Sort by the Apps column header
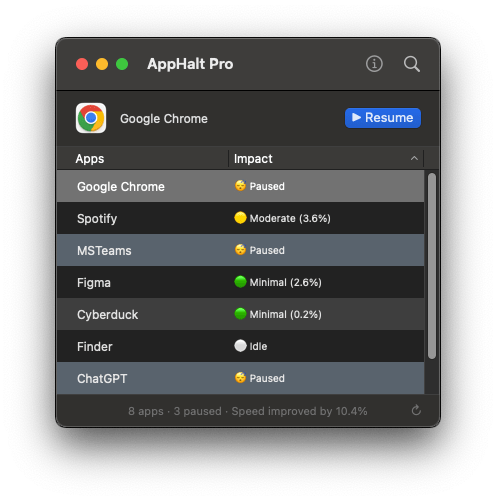496x501 pixels. (143, 159)
